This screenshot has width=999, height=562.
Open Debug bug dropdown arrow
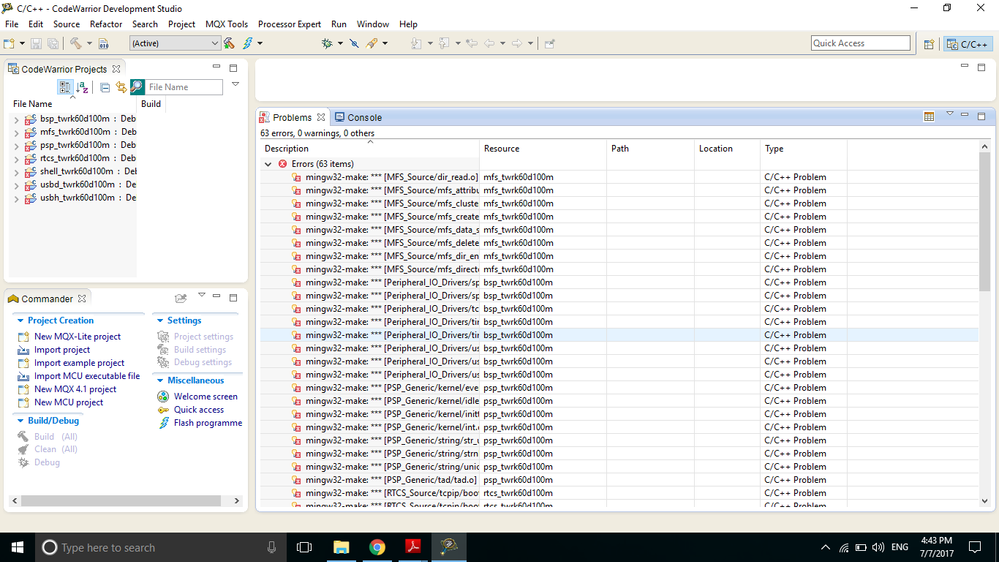pos(340,43)
